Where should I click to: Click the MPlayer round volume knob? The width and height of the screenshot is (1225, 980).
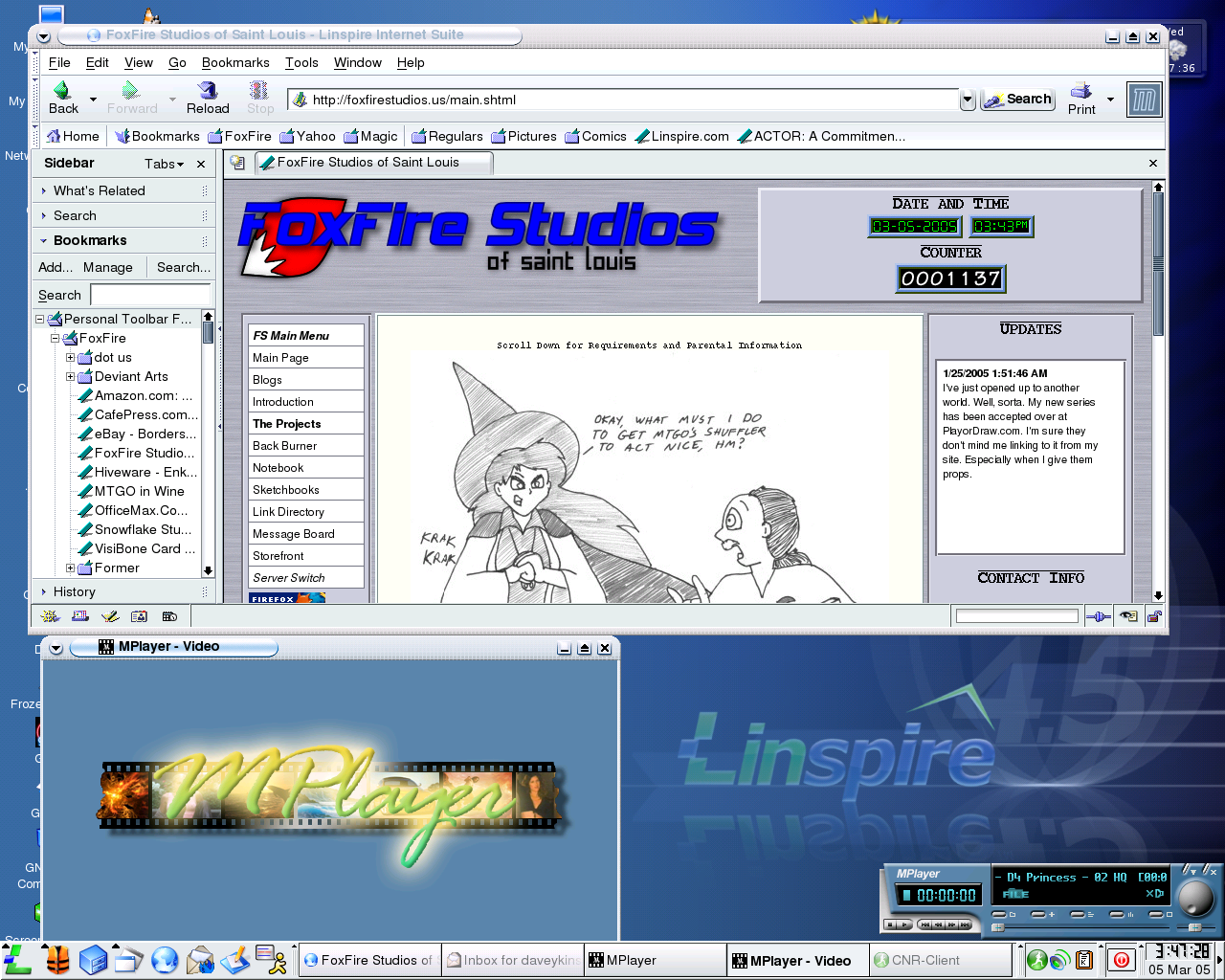click(1195, 898)
